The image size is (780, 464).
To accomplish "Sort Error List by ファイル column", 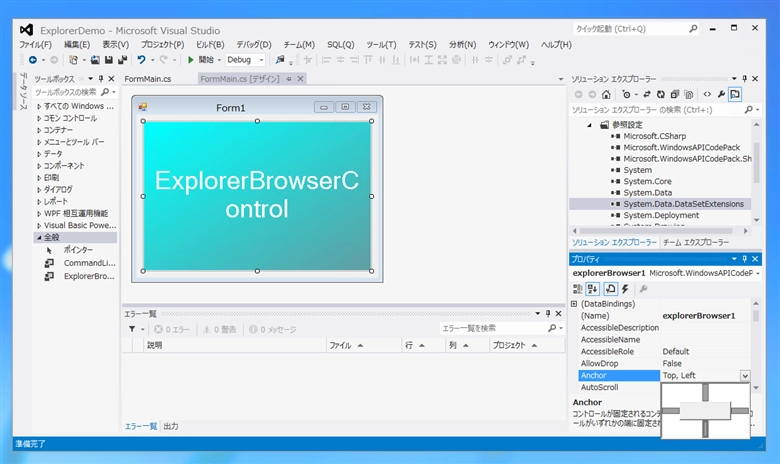I will [x=364, y=345].
